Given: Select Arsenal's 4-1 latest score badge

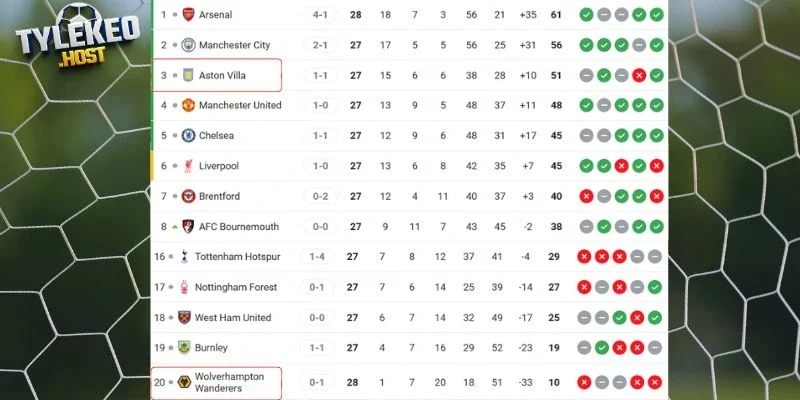Looking at the screenshot, I should pos(319,15).
